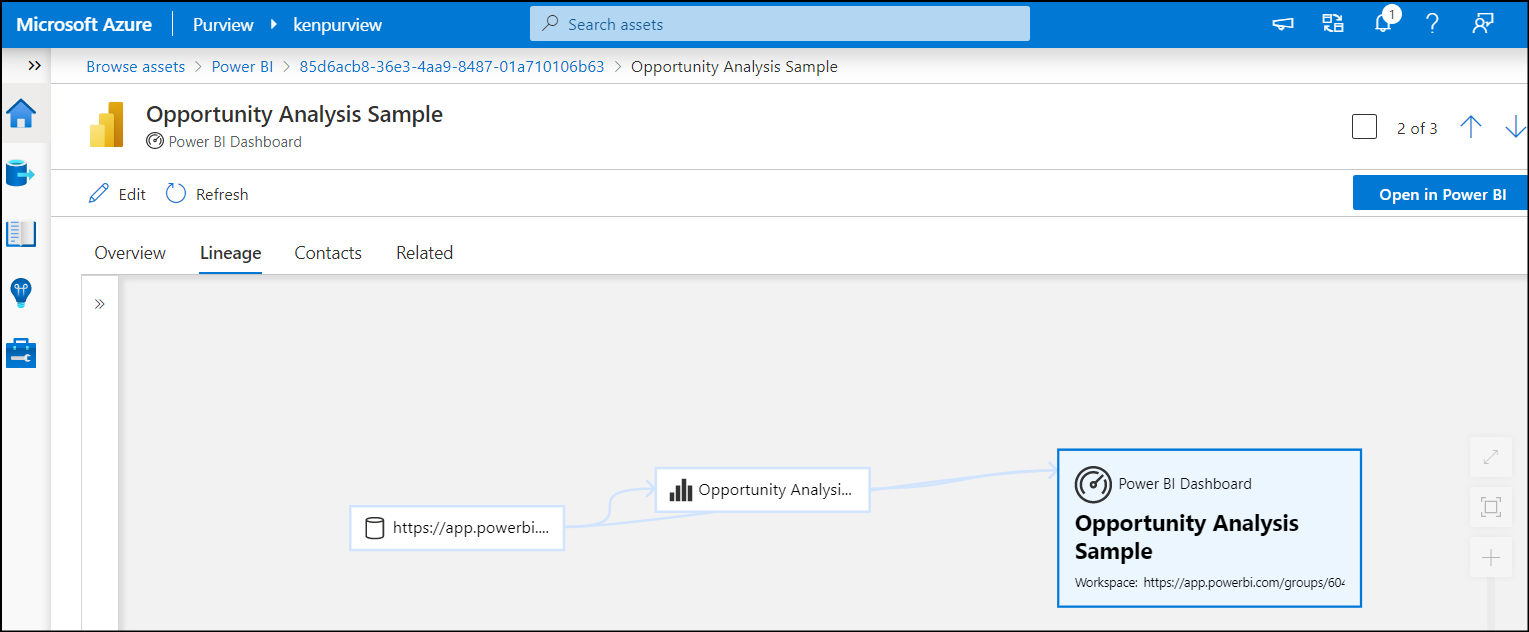Open the Glossary book sidebar icon
The height and width of the screenshot is (632, 1529).
click(21, 234)
